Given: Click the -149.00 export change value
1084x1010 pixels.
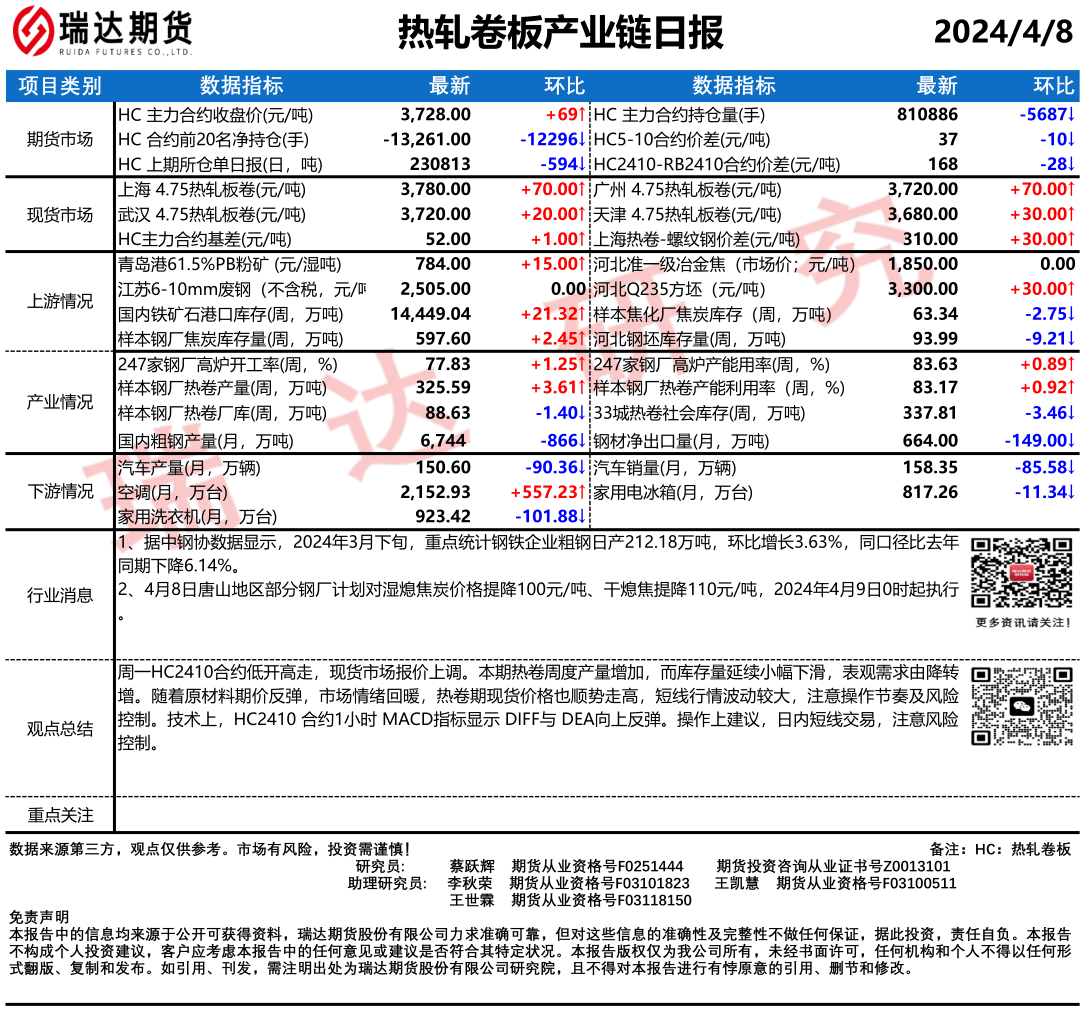Looking at the screenshot, I should tap(1040, 440).
